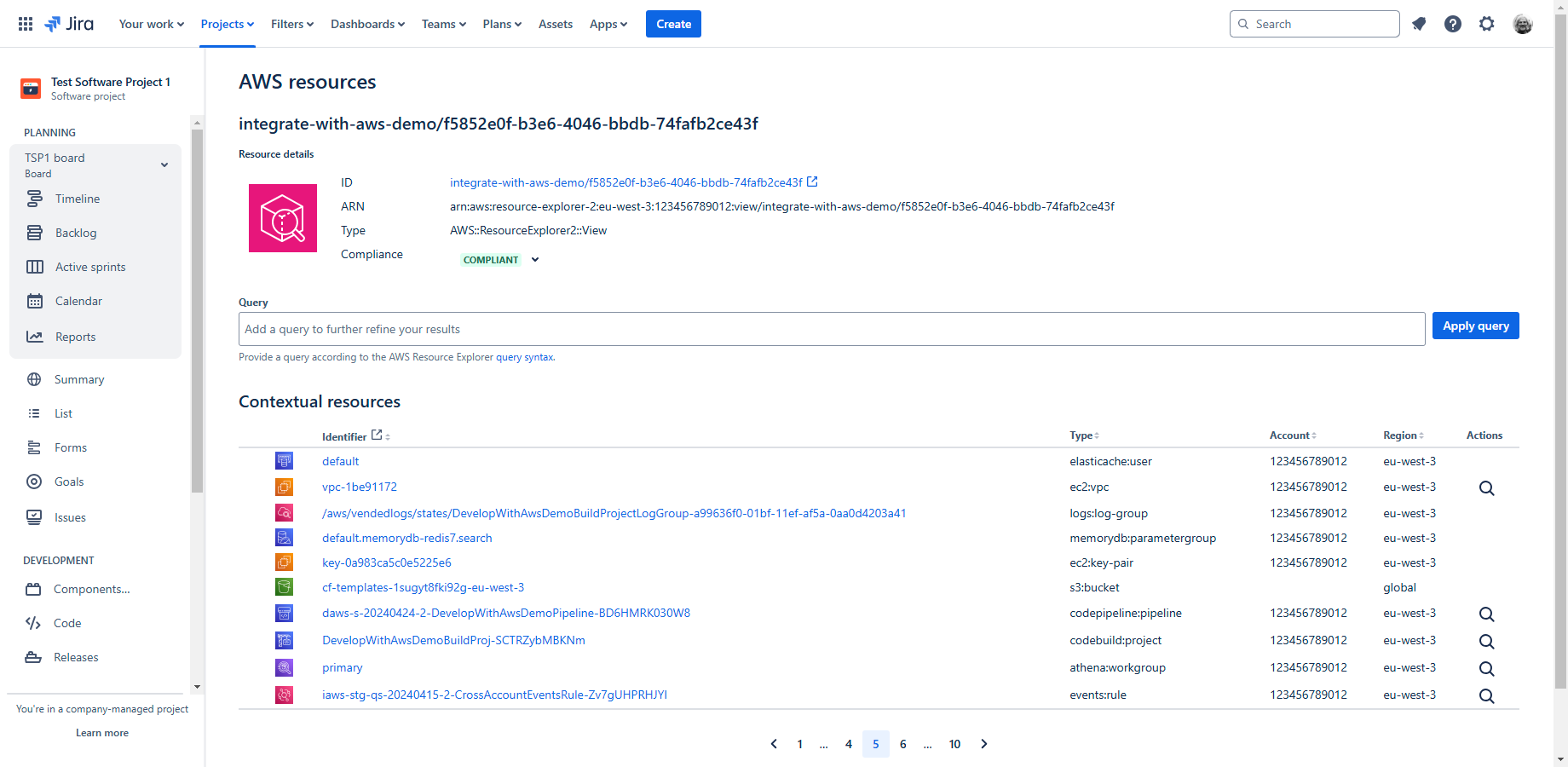Open Calendar in the sidebar

pyautogui.click(x=78, y=301)
